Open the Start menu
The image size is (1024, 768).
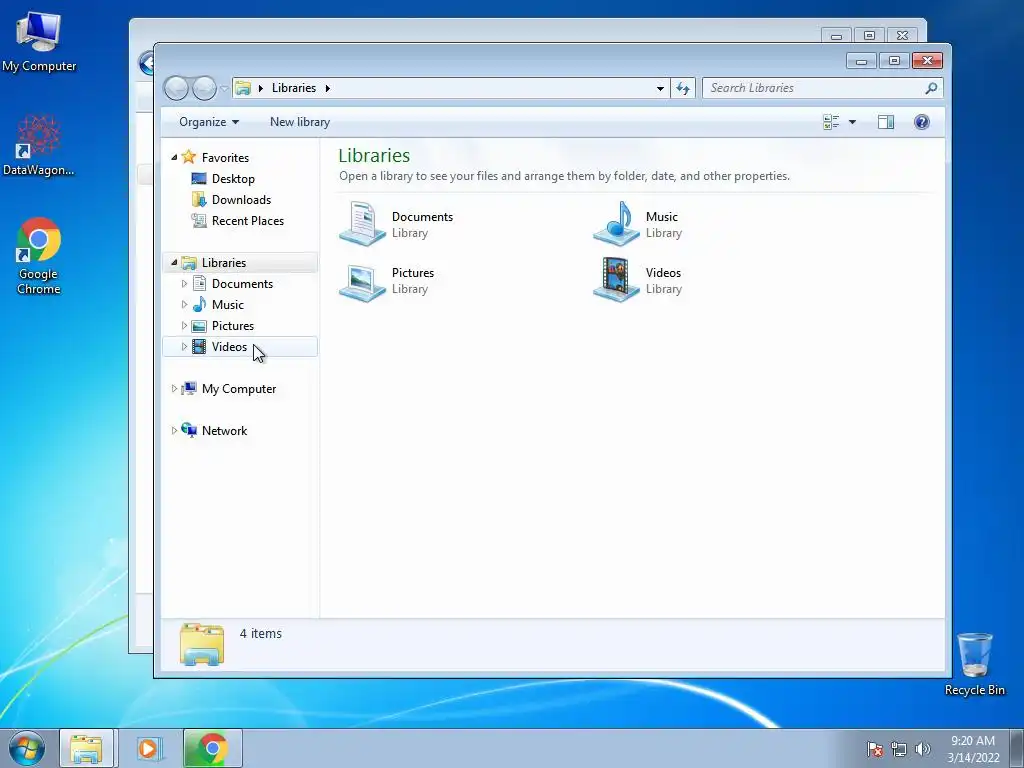click(x=27, y=748)
